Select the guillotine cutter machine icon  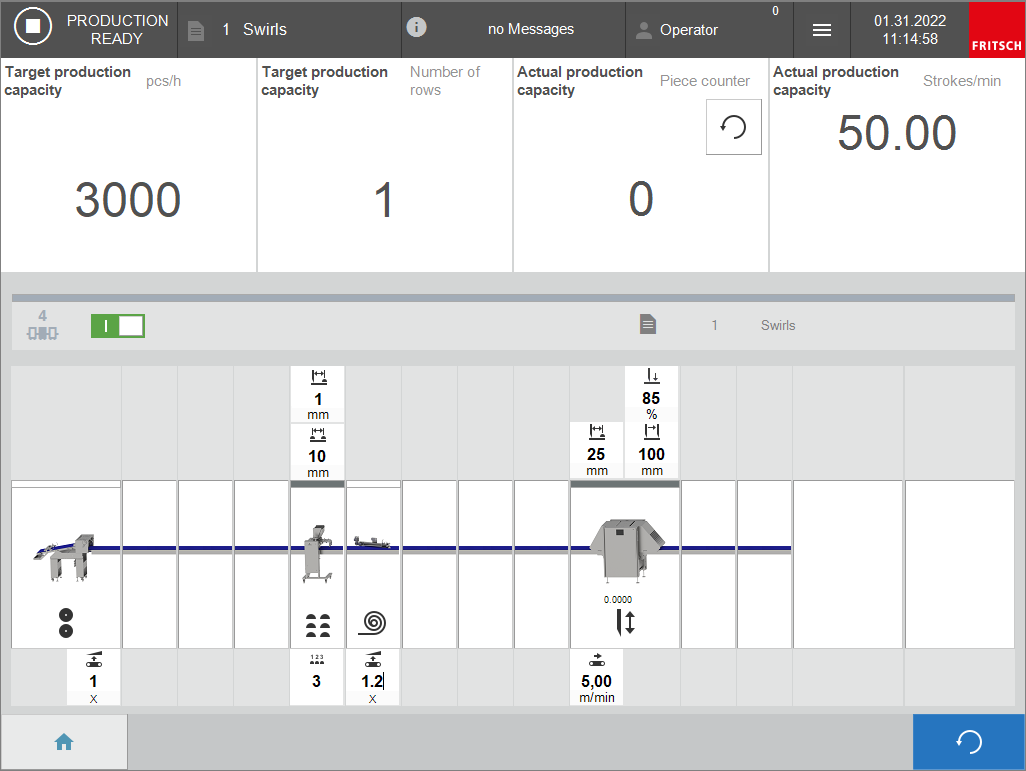[625, 549]
